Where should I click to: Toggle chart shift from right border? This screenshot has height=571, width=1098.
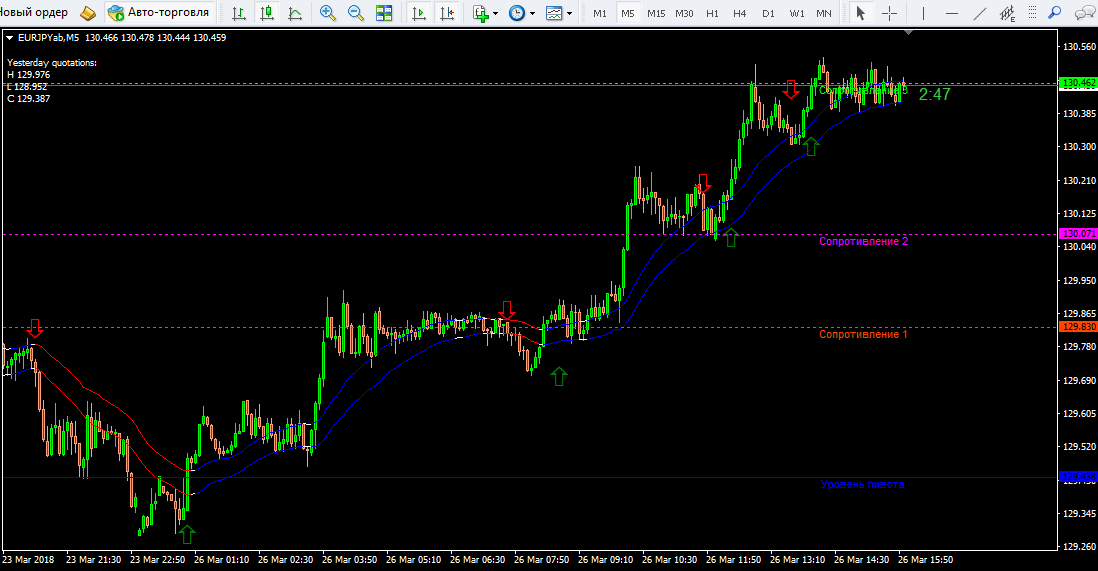pyautogui.click(x=447, y=13)
